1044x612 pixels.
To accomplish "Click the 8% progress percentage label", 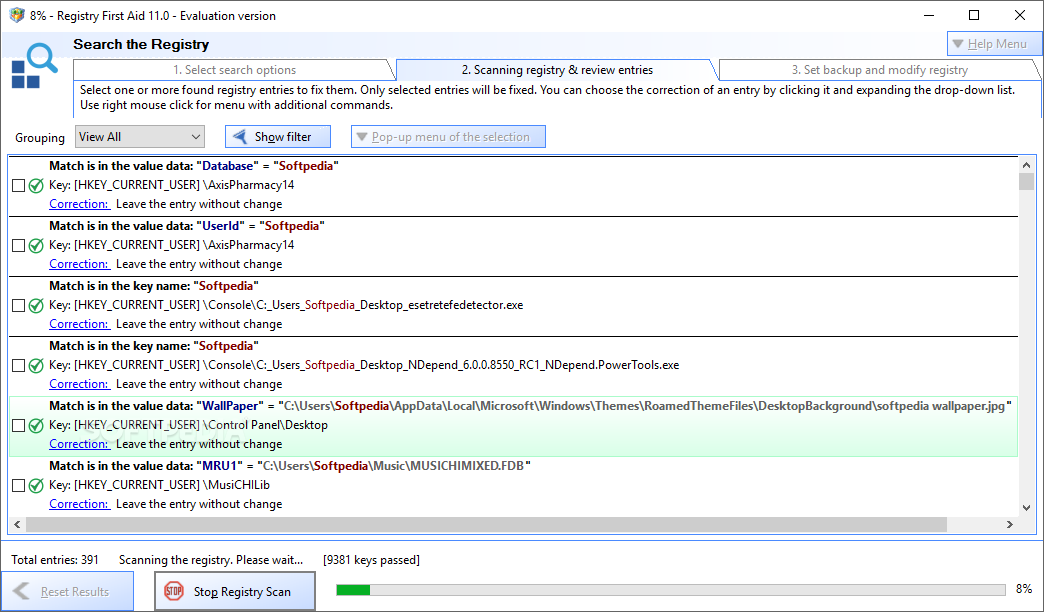I will click(1024, 589).
